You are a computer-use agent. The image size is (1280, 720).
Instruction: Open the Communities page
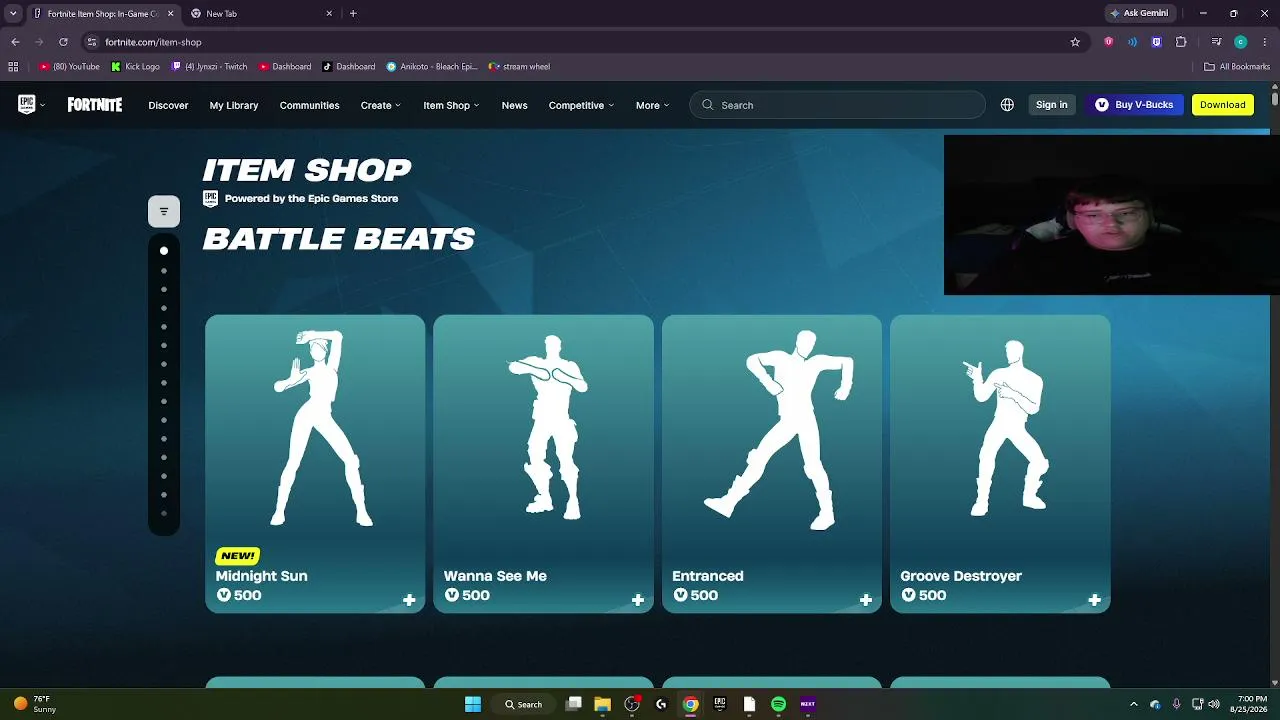click(309, 105)
